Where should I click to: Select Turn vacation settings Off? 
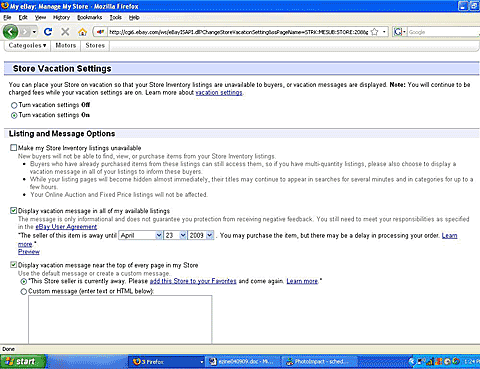[14, 105]
